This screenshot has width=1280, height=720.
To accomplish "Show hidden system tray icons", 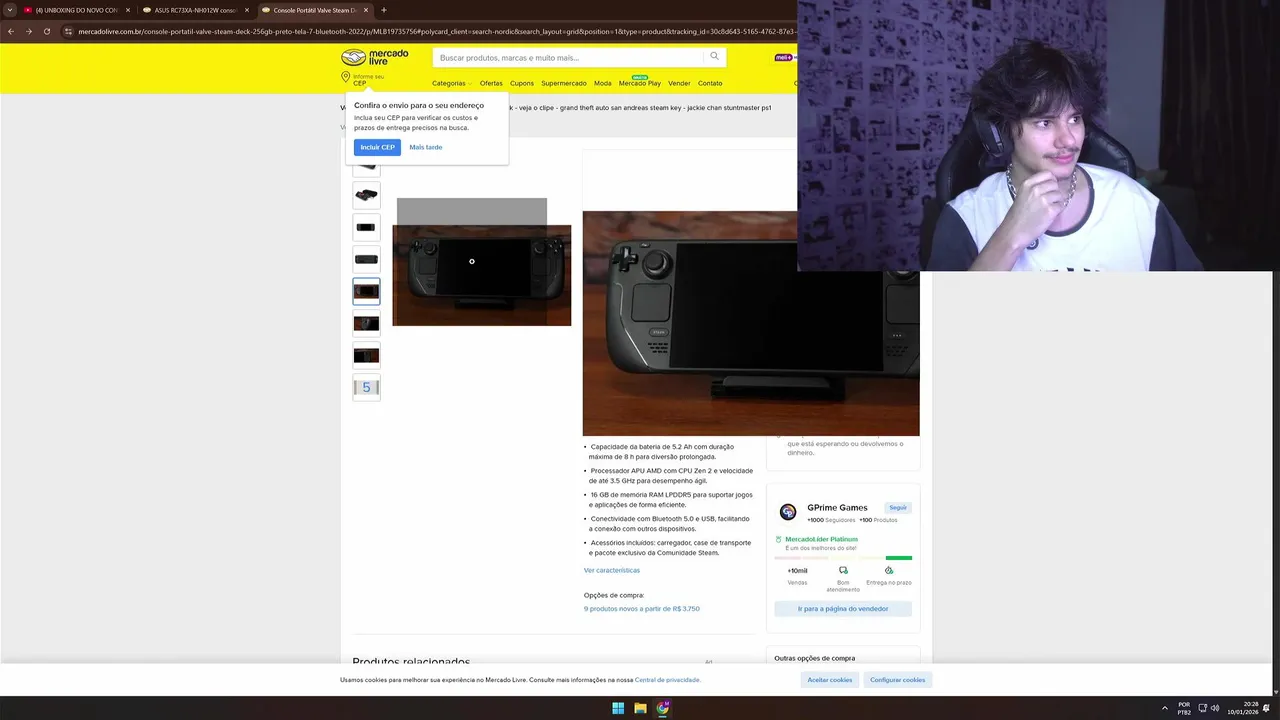I will tap(1164, 708).
